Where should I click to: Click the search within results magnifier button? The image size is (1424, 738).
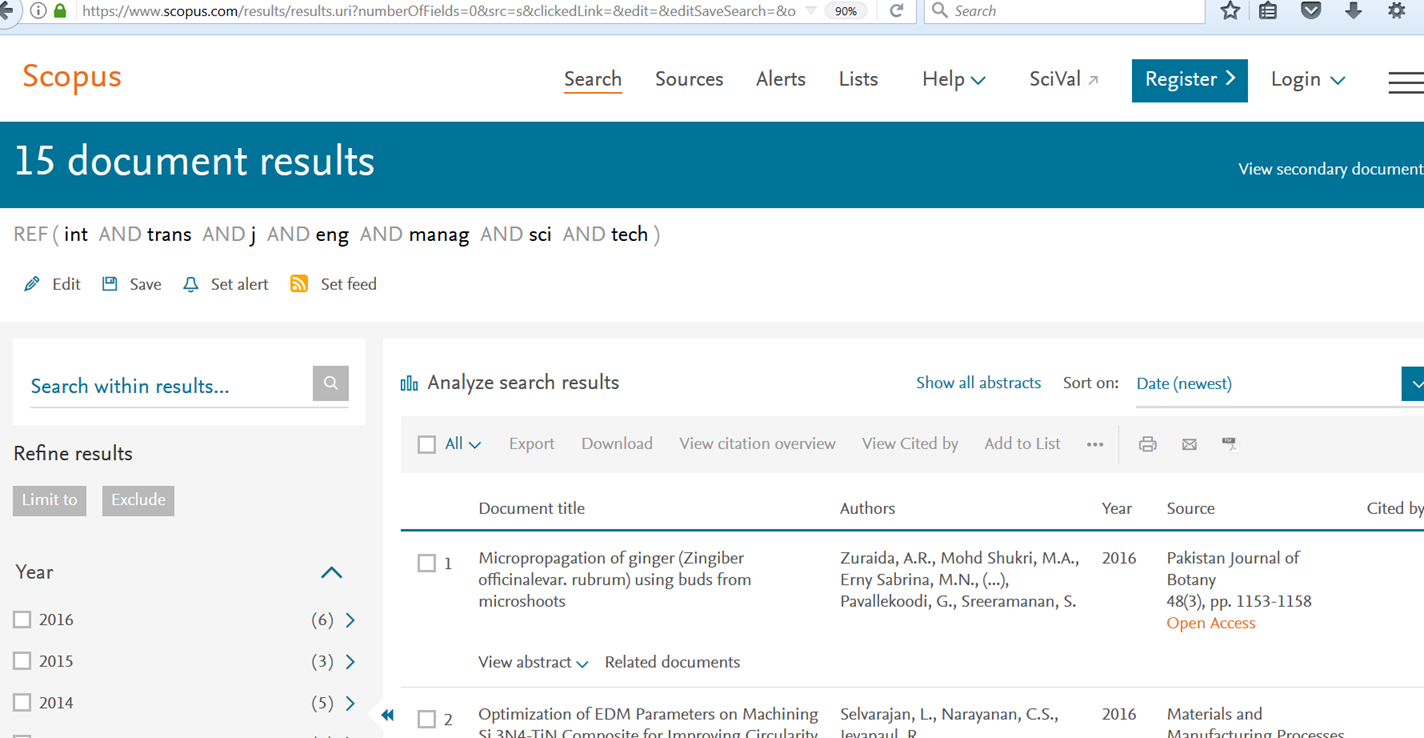(x=330, y=383)
